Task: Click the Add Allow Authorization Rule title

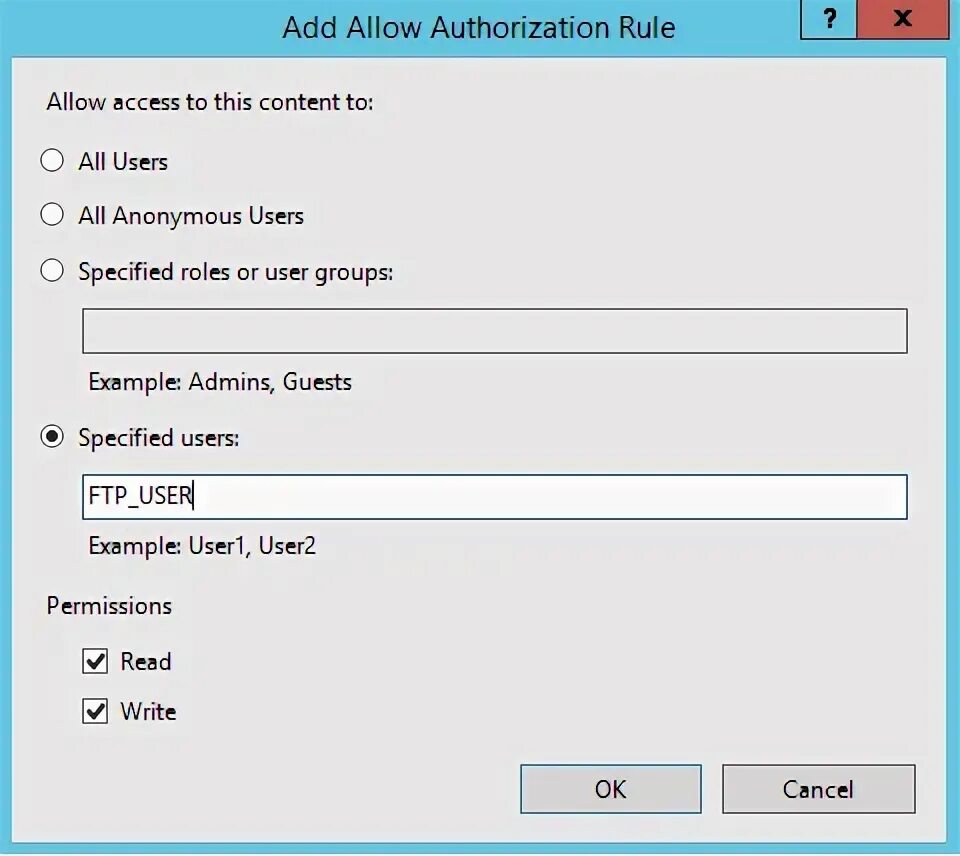Action: 477,27
